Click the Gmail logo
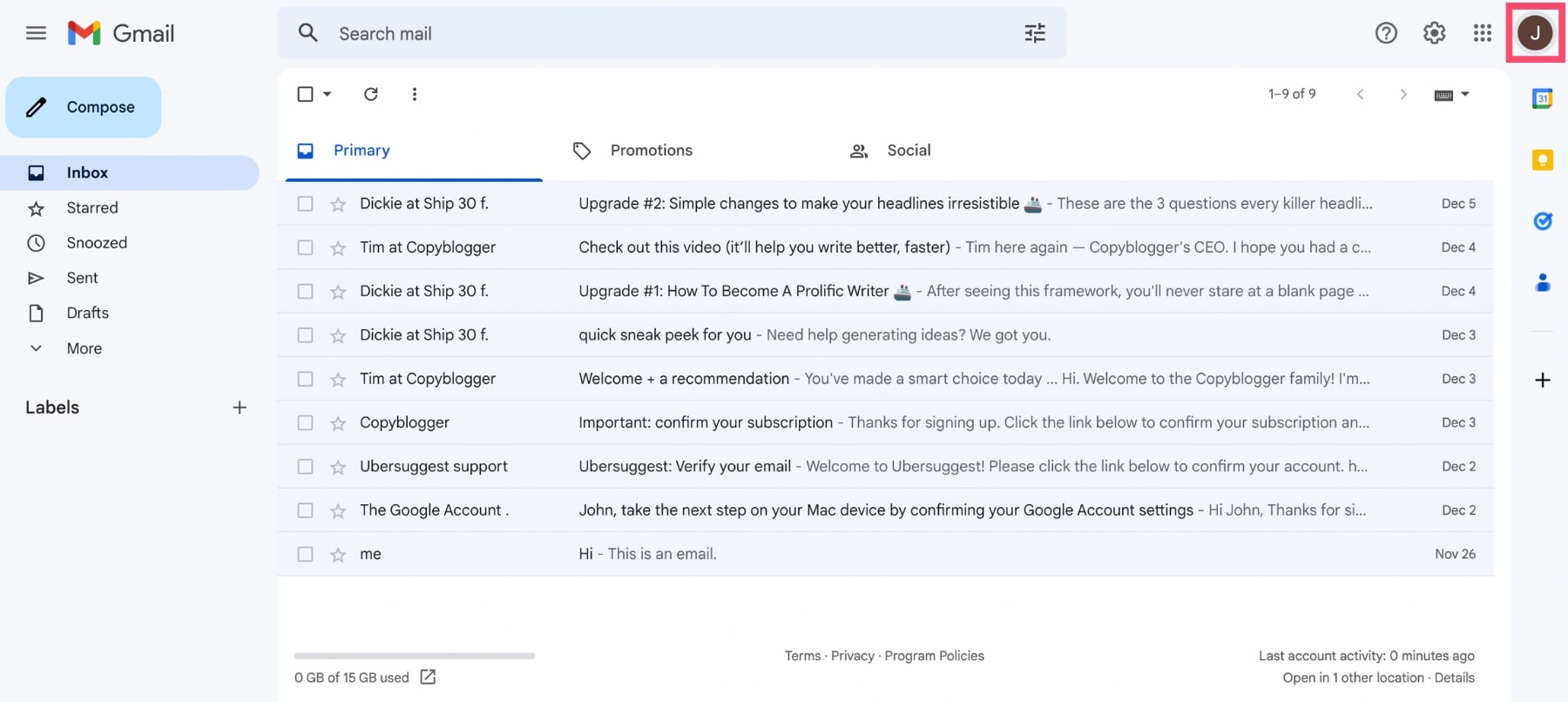This screenshot has height=702, width=1568. point(121,33)
